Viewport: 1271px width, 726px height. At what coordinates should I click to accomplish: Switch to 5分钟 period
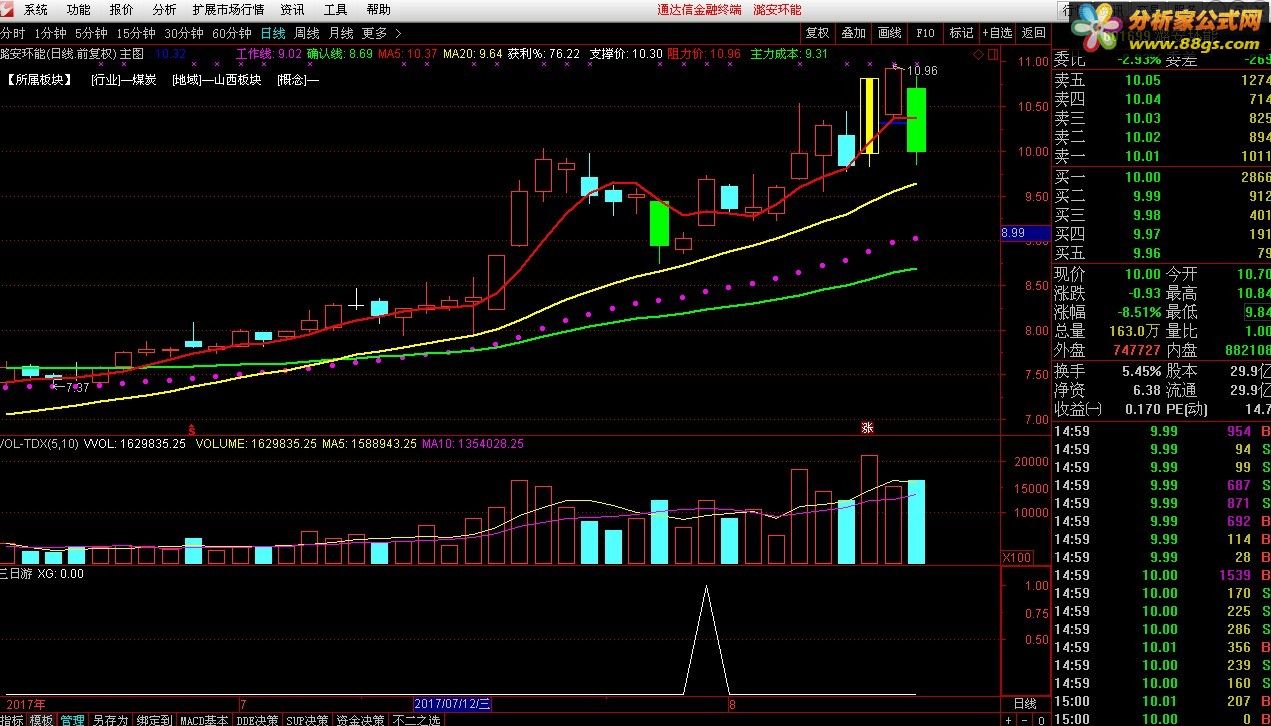pyautogui.click(x=91, y=33)
